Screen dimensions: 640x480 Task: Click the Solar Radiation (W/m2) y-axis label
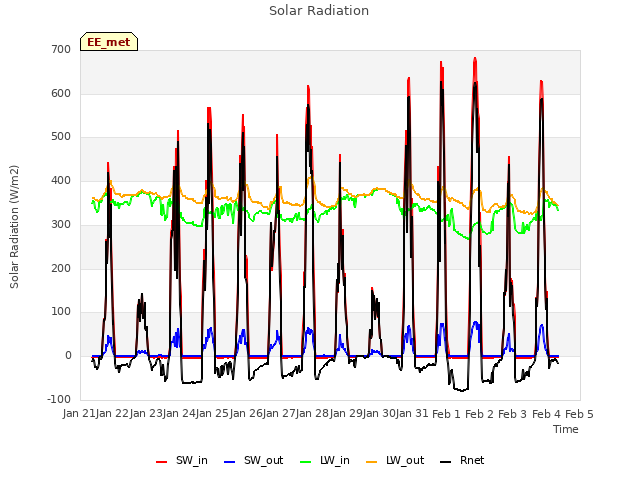tap(14, 227)
